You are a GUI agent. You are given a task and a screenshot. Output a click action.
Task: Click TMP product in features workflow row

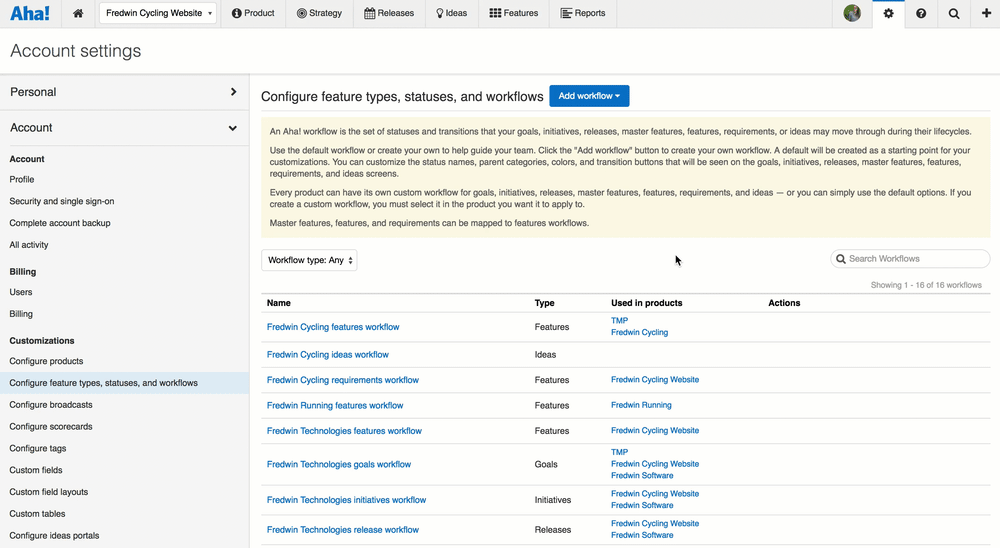point(619,321)
